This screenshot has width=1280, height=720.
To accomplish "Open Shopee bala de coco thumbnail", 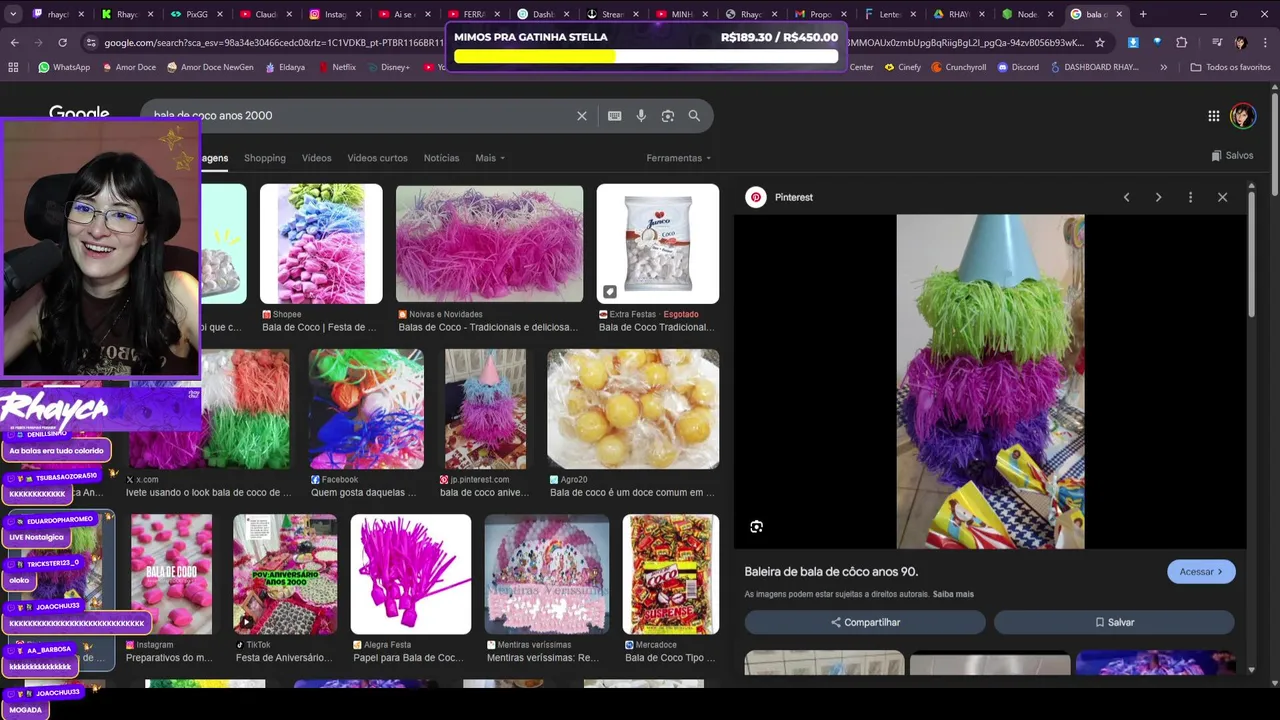I will [x=321, y=244].
